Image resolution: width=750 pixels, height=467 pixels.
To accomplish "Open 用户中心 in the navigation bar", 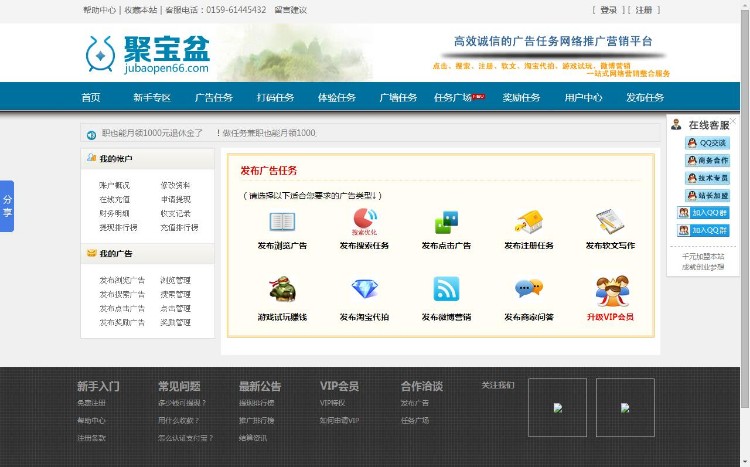I will point(583,98).
